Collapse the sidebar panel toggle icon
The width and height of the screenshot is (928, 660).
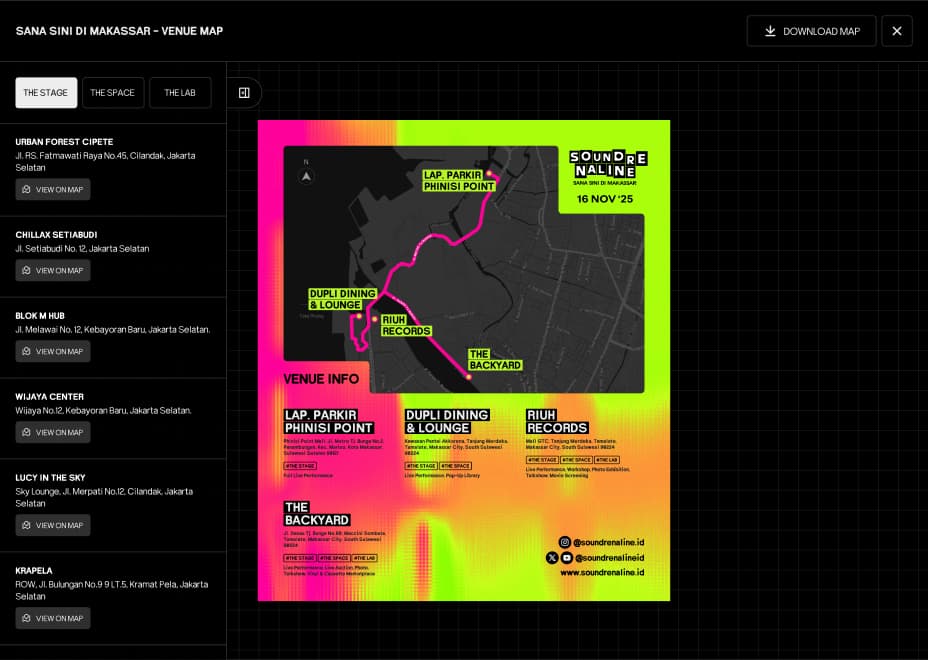tap(244, 93)
